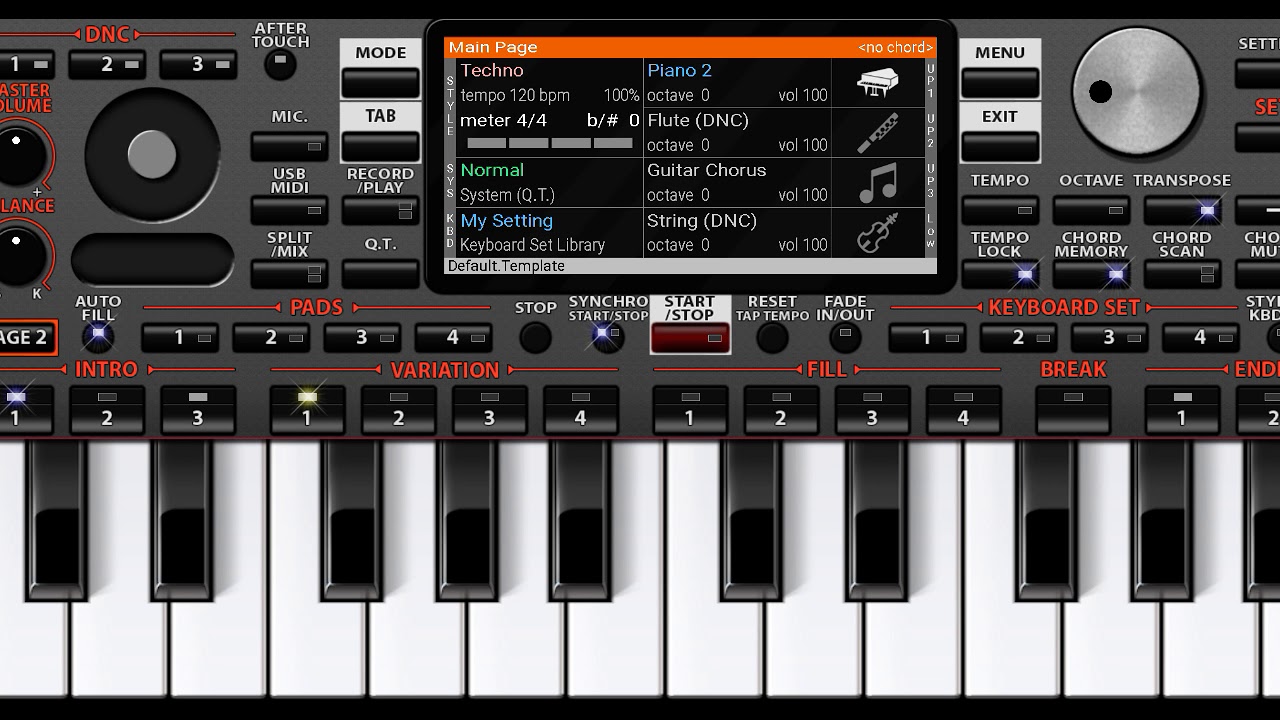Select Intro 2
Screen dimensions: 1280x720
pyautogui.click(x=107, y=409)
